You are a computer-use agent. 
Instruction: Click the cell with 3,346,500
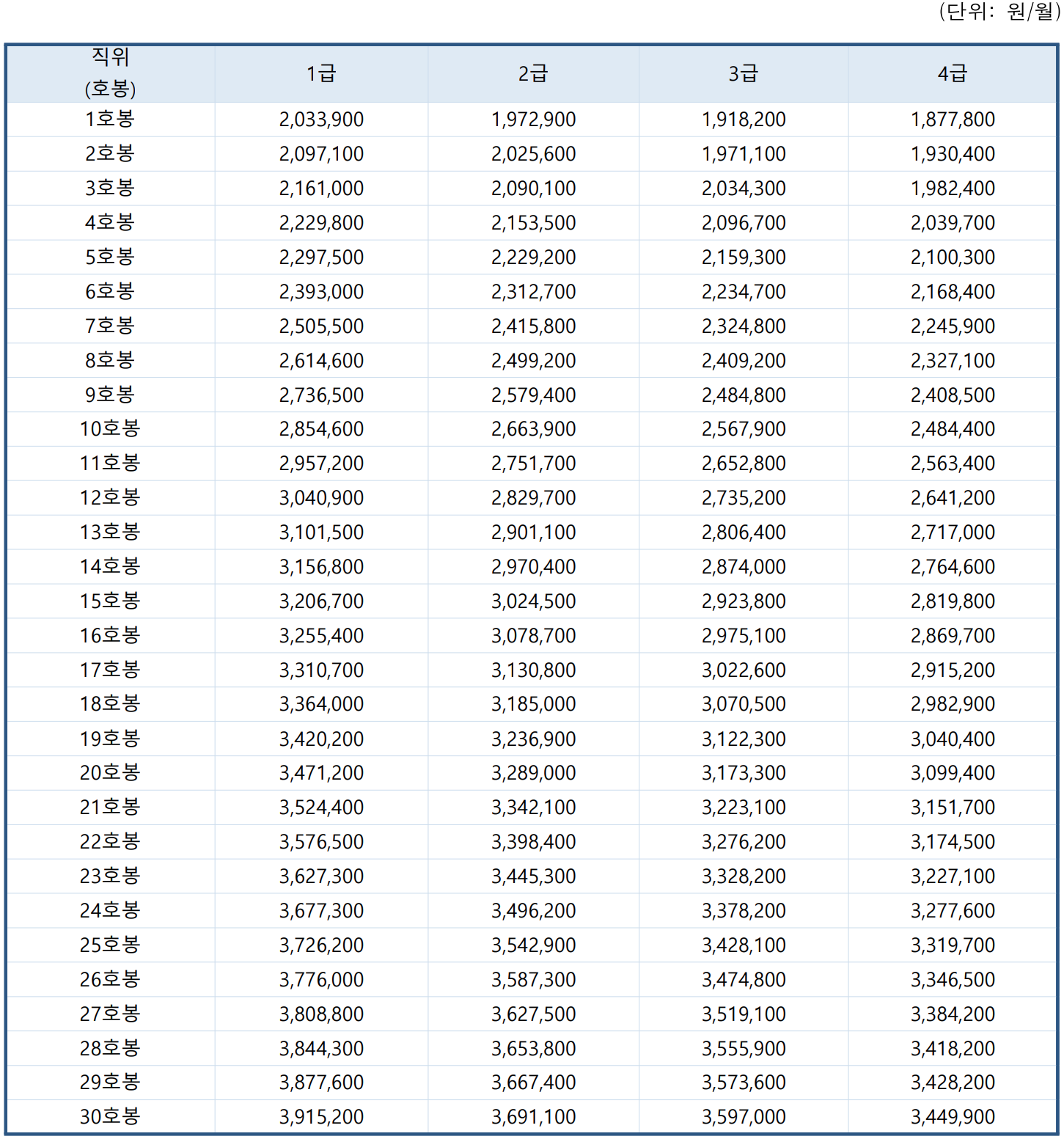tap(953, 980)
